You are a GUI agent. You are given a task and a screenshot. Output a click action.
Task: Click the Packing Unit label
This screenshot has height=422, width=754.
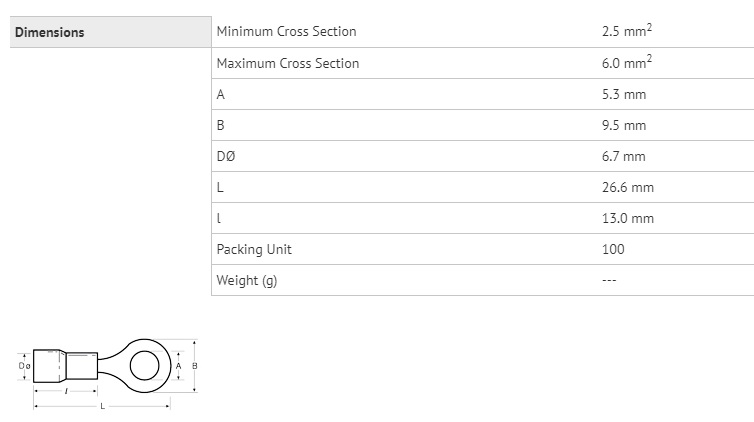pos(254,249)
